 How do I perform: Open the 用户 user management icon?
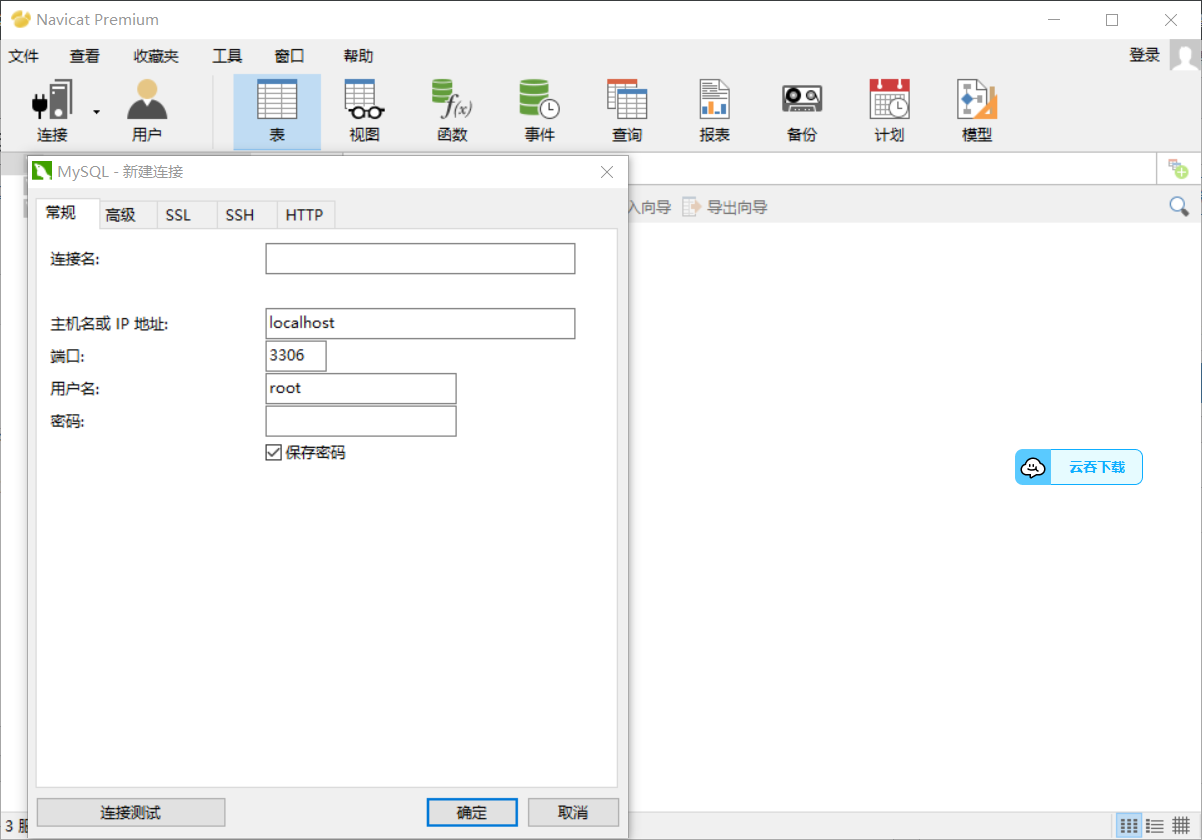coord(147,101)
